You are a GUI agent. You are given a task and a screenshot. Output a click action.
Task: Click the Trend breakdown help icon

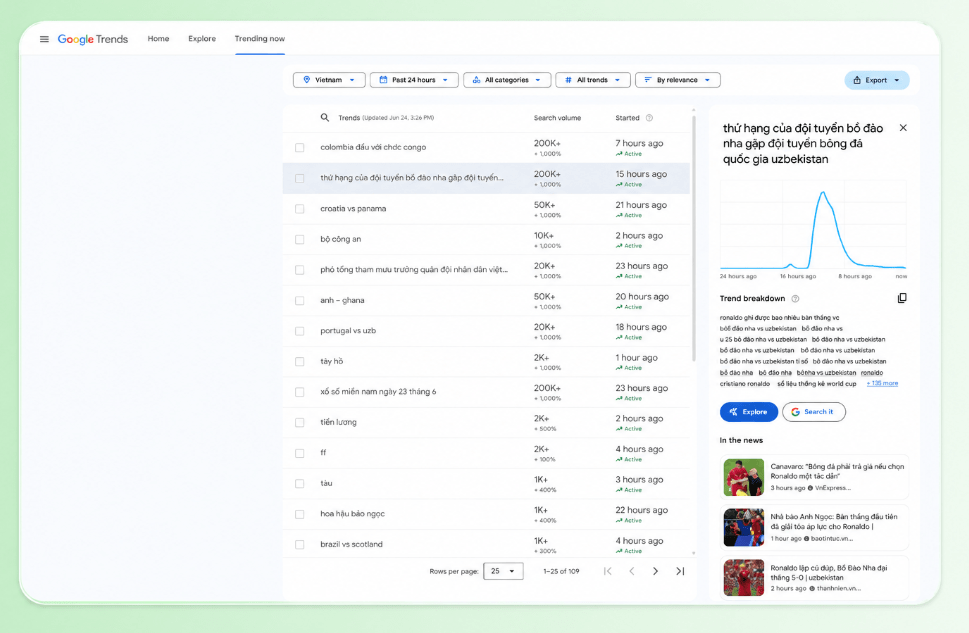(795, 299)
